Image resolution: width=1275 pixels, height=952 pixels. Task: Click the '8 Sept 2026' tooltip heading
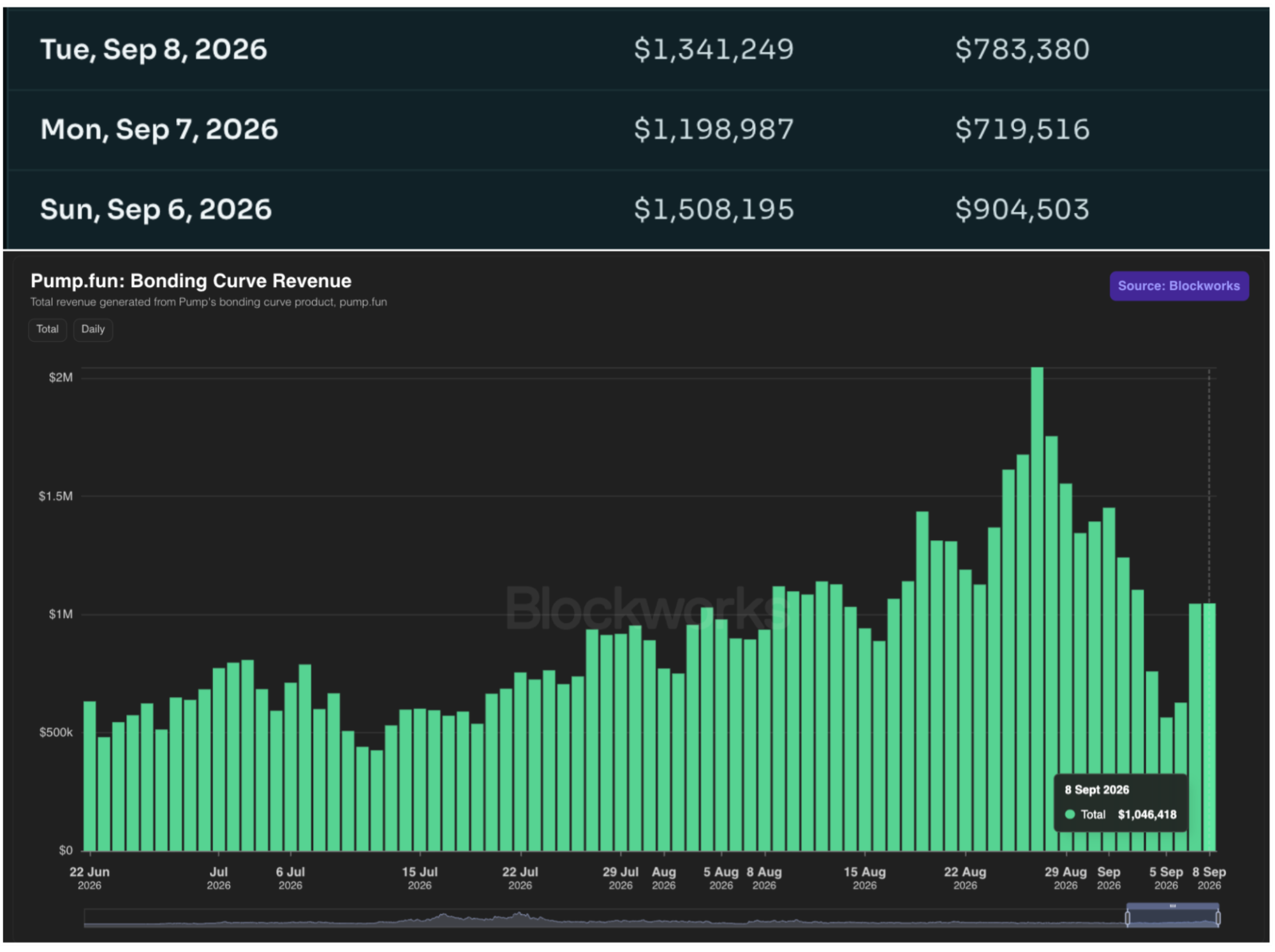[1097, 789]
